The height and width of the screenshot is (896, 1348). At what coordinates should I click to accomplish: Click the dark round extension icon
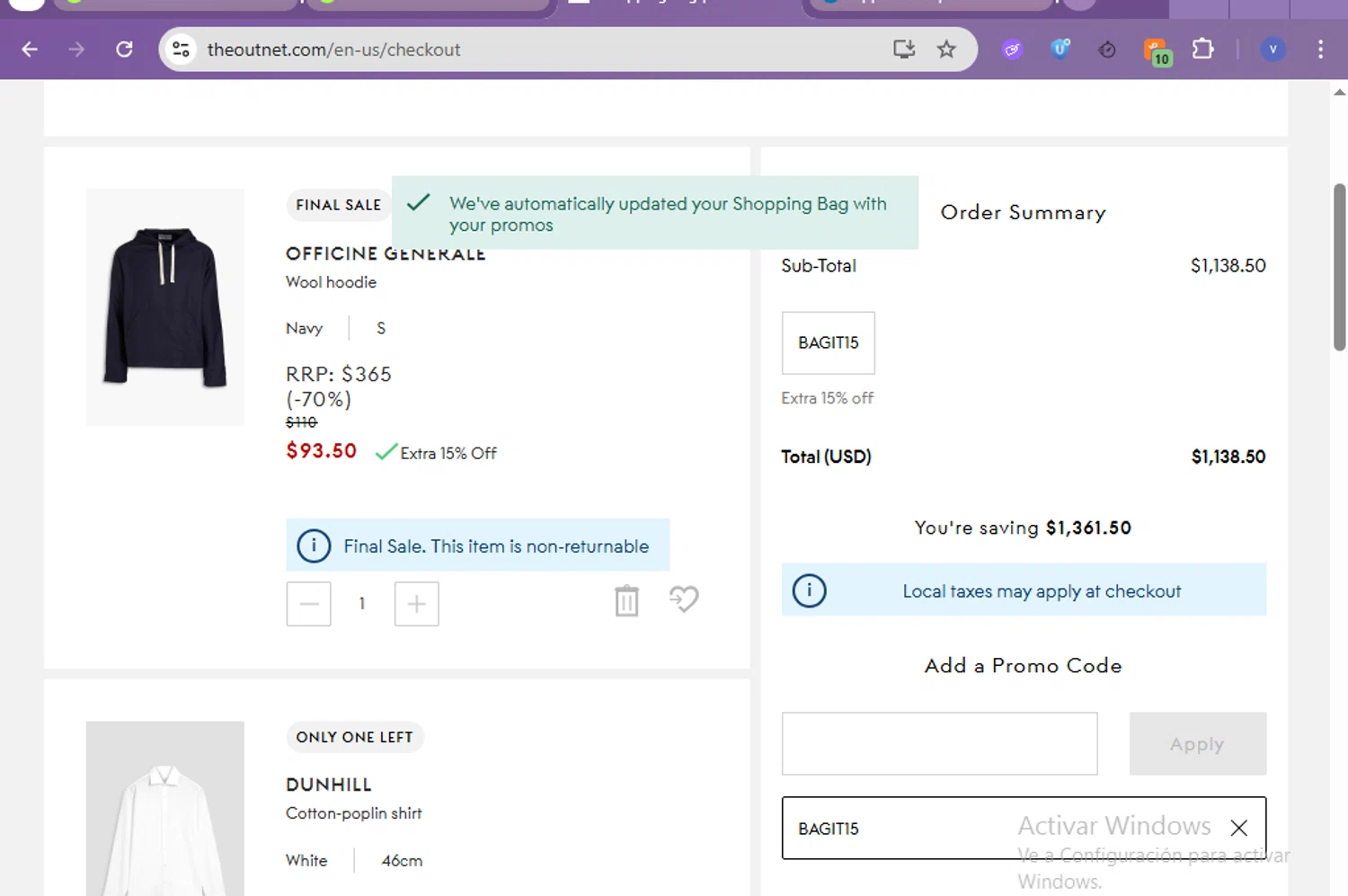(x=1107, y=49)
